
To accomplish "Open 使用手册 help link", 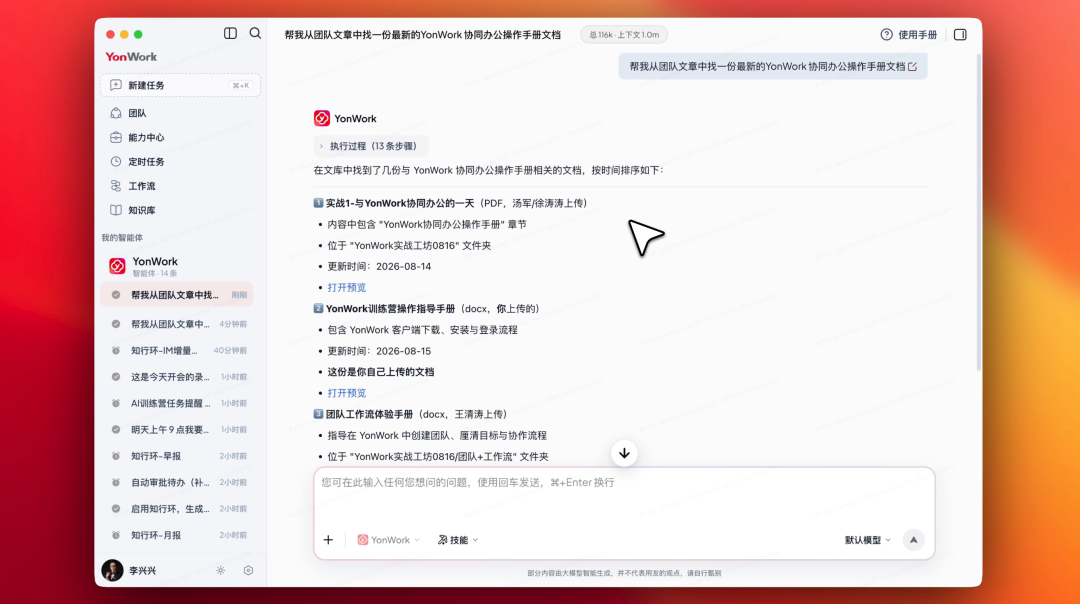I will click(x=908, y=34).
